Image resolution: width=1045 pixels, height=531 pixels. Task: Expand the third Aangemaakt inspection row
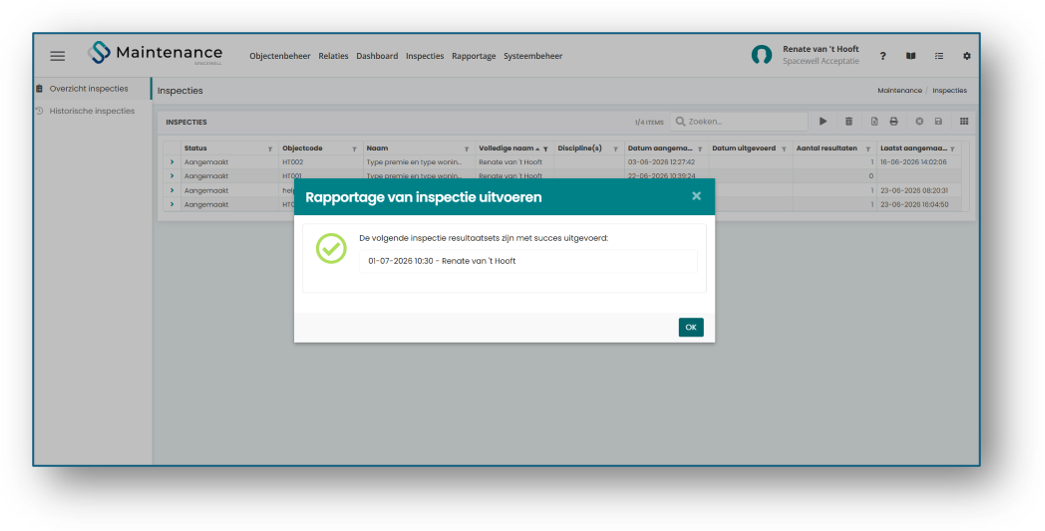pos(172,191)
